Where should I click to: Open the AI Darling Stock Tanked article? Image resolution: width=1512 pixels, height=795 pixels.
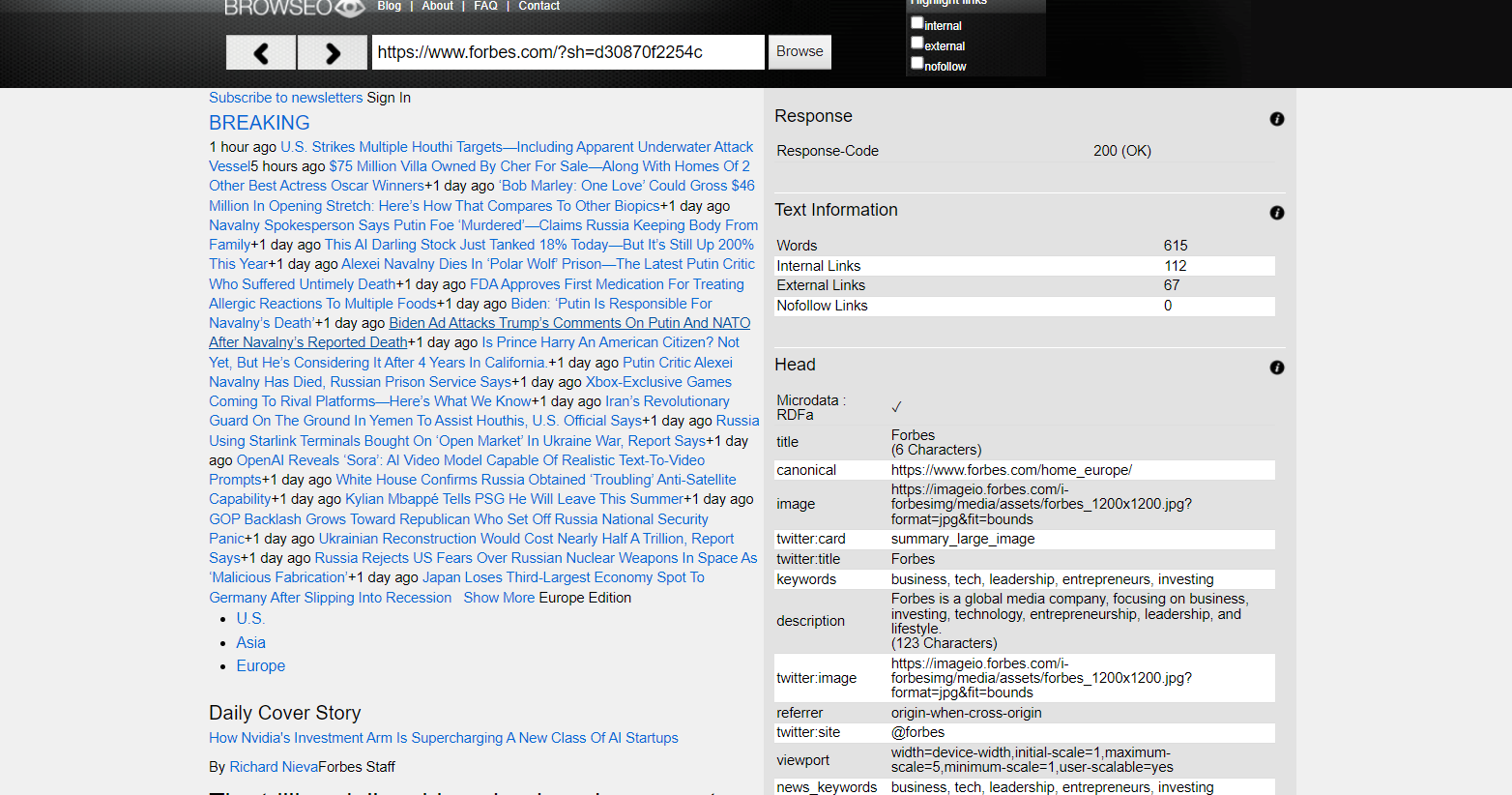pos(538,245)
